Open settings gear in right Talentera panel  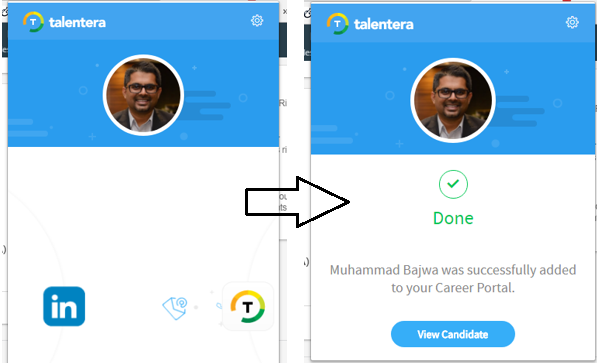click(x=572, y=22)
